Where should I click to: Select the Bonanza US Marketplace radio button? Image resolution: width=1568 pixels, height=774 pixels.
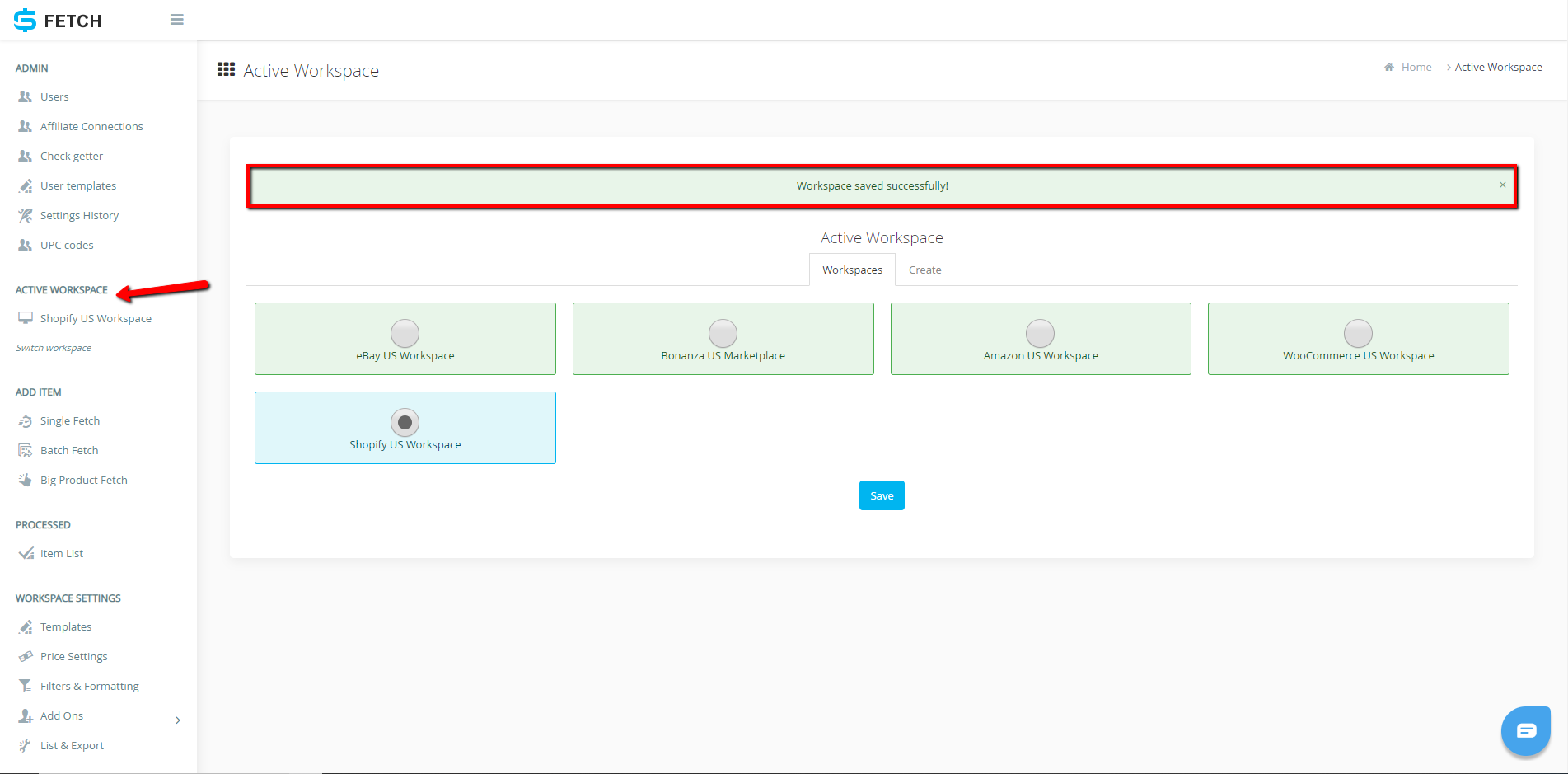pyautogui.click(x=723, y=333)
